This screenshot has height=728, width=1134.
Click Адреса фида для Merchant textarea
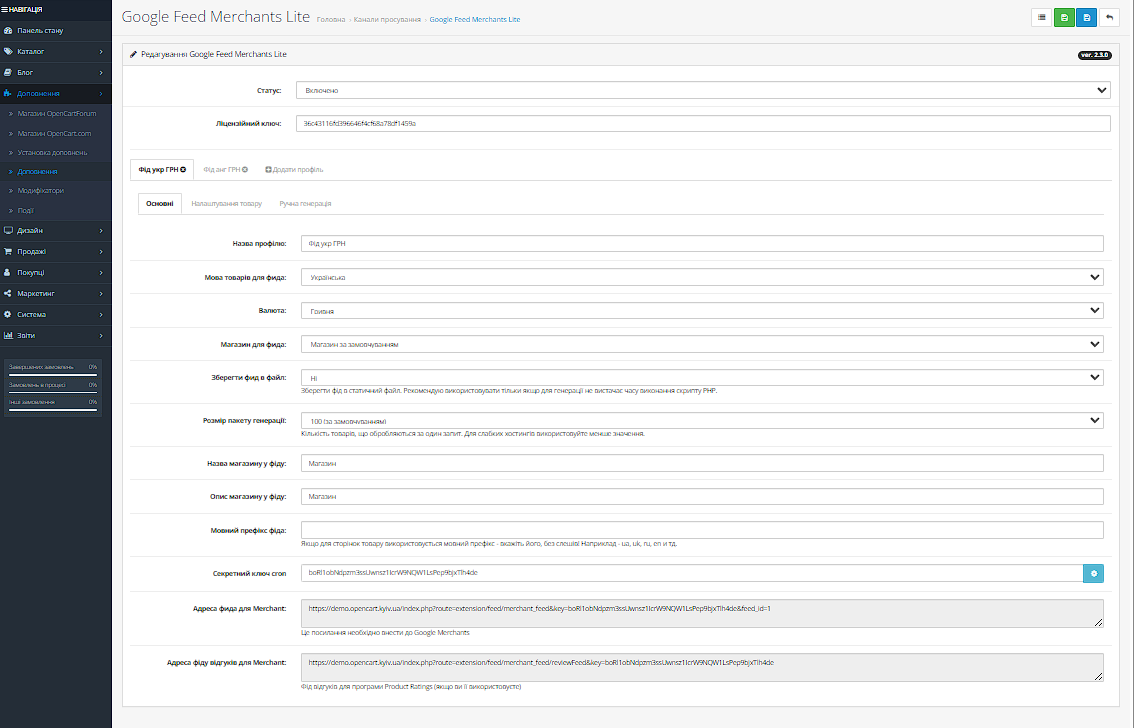point(702,614)
